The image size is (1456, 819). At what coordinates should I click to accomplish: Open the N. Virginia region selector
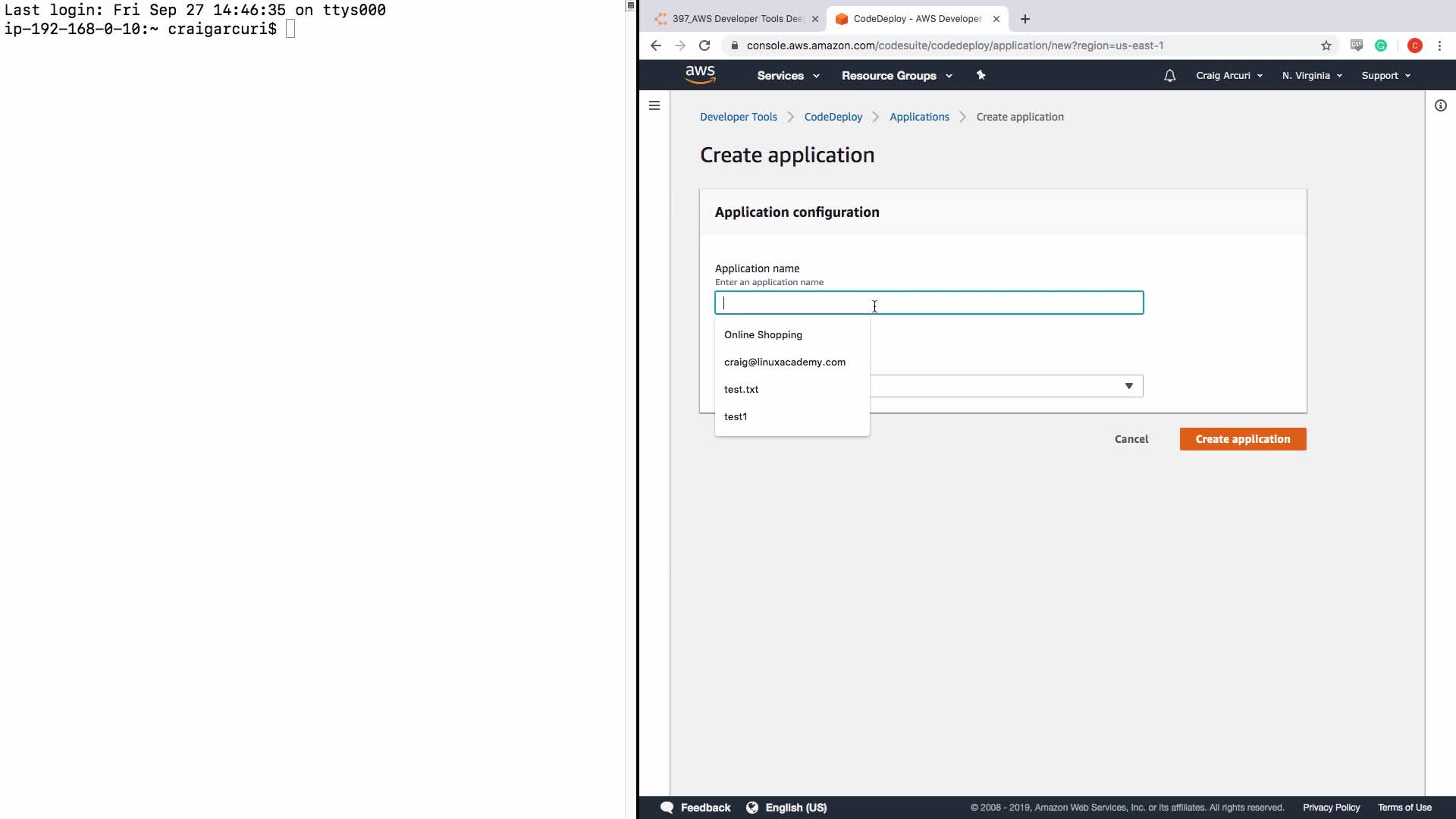pyautogui.click(x=1311, y=76)
